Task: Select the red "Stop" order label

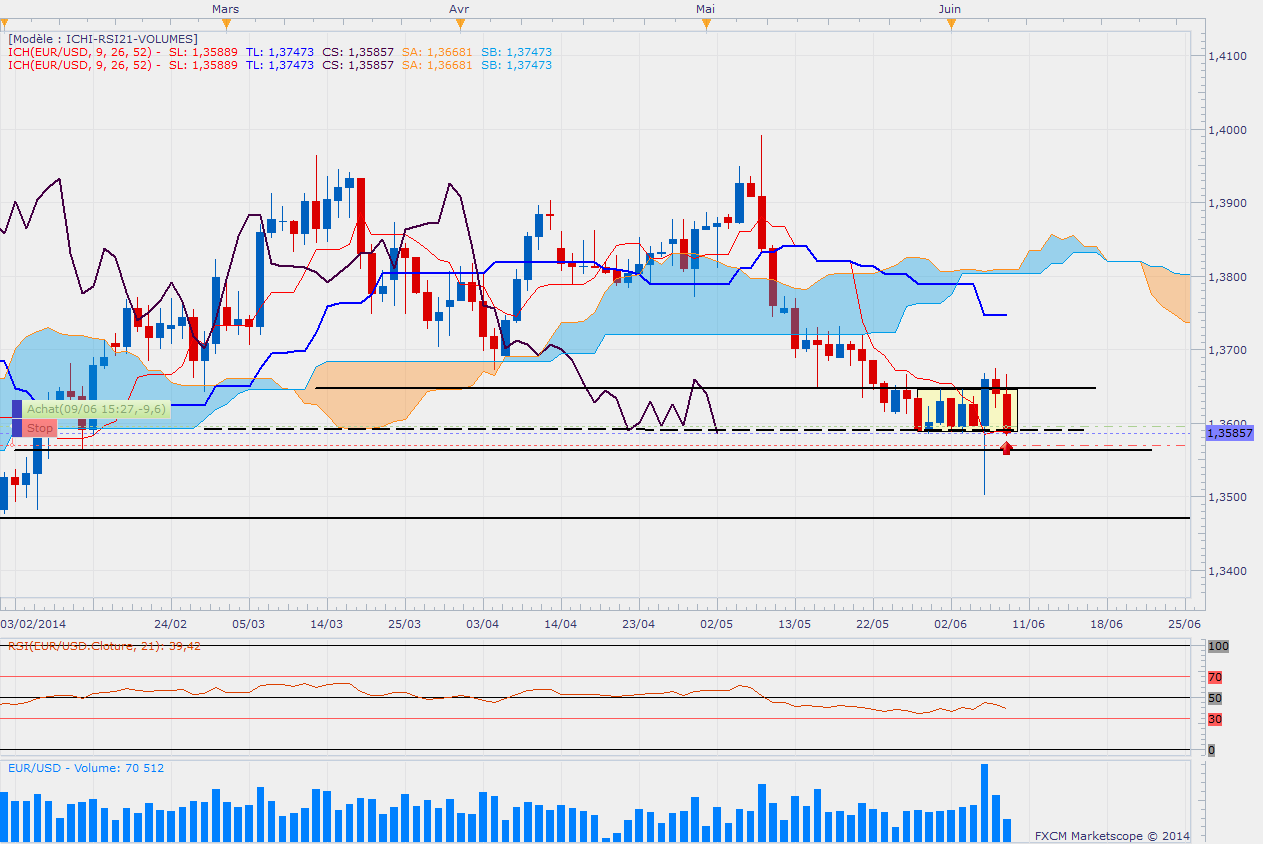Action: point(40,428)
